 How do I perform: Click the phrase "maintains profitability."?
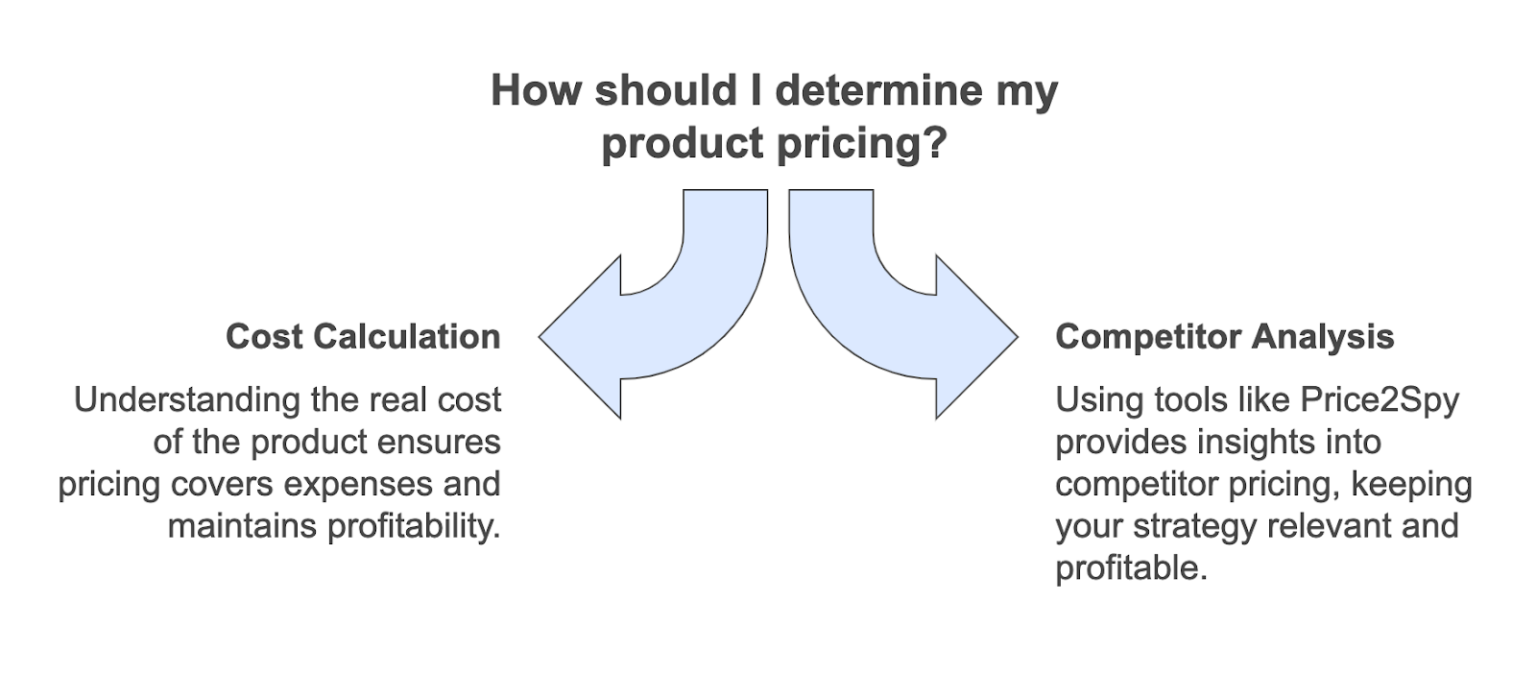click(333, 524)
